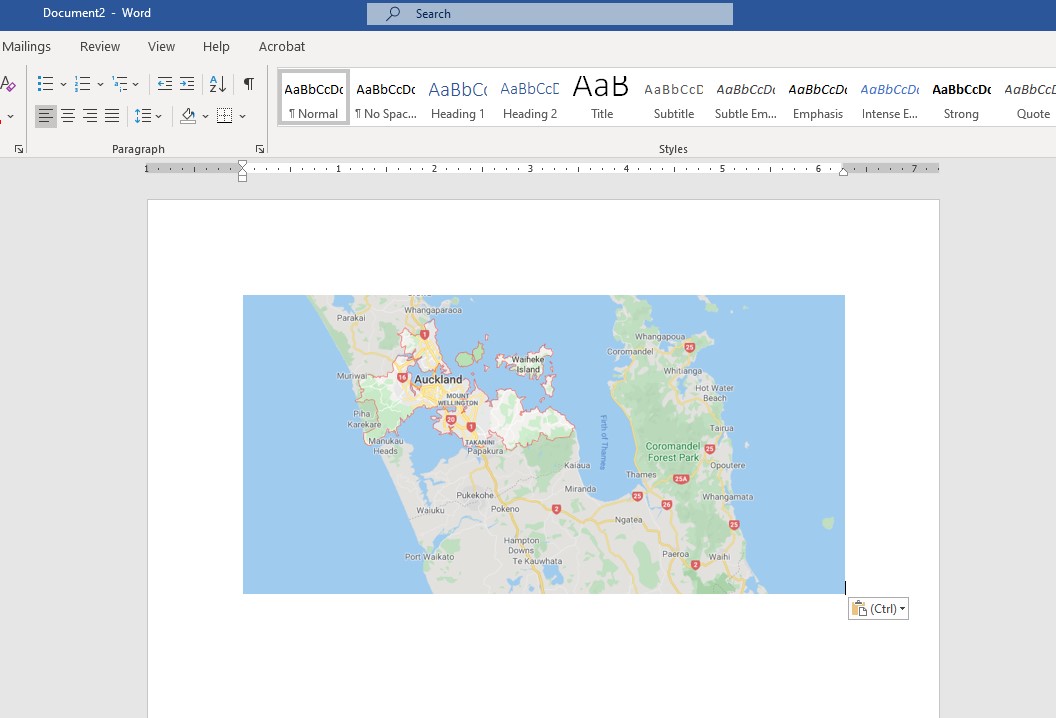Apply the Heading 2 style
Screen dimensions: 1056x718
[x=530, y=97]
